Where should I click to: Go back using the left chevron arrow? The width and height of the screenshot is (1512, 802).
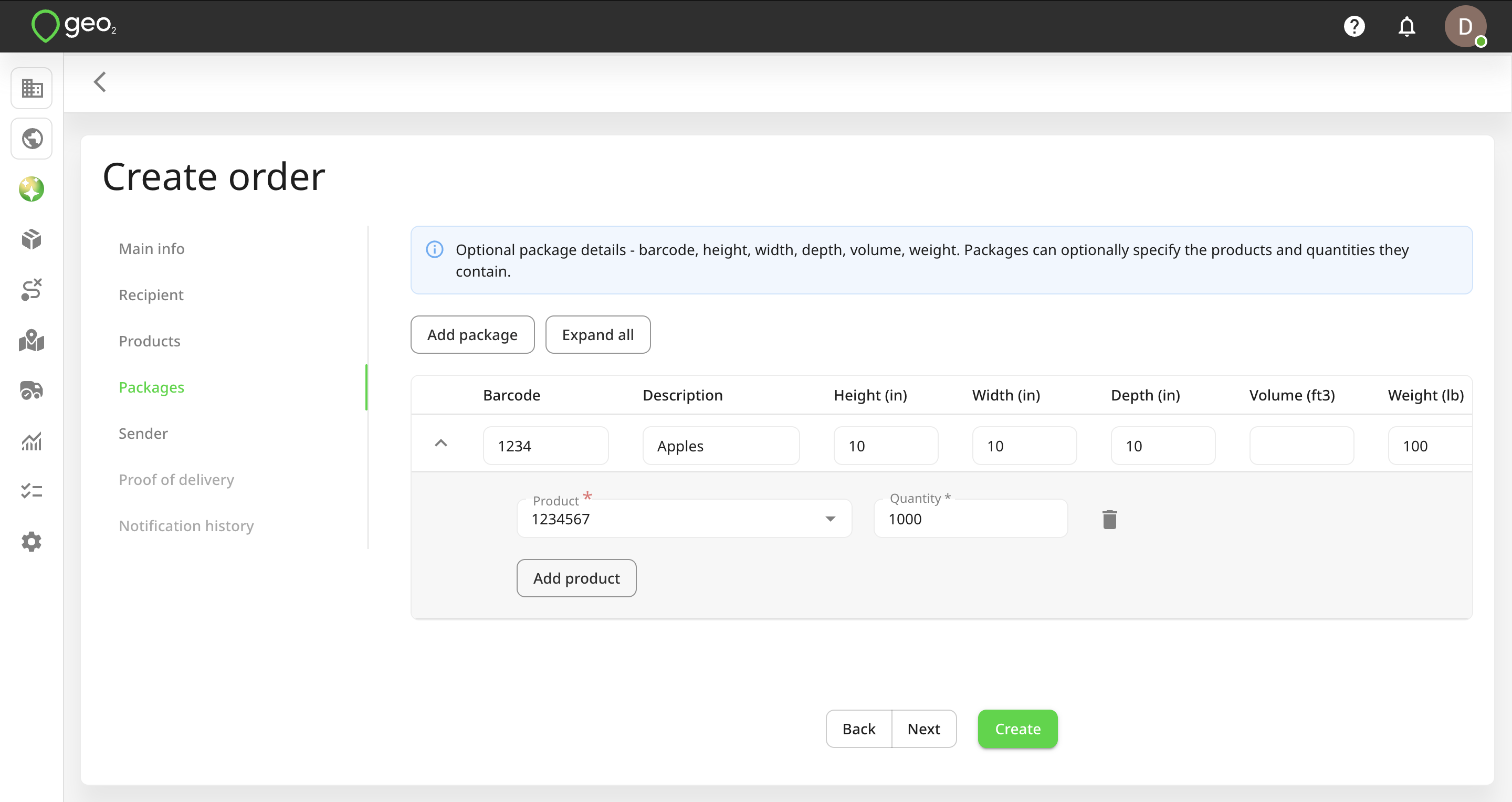click(x=100, y=82)
